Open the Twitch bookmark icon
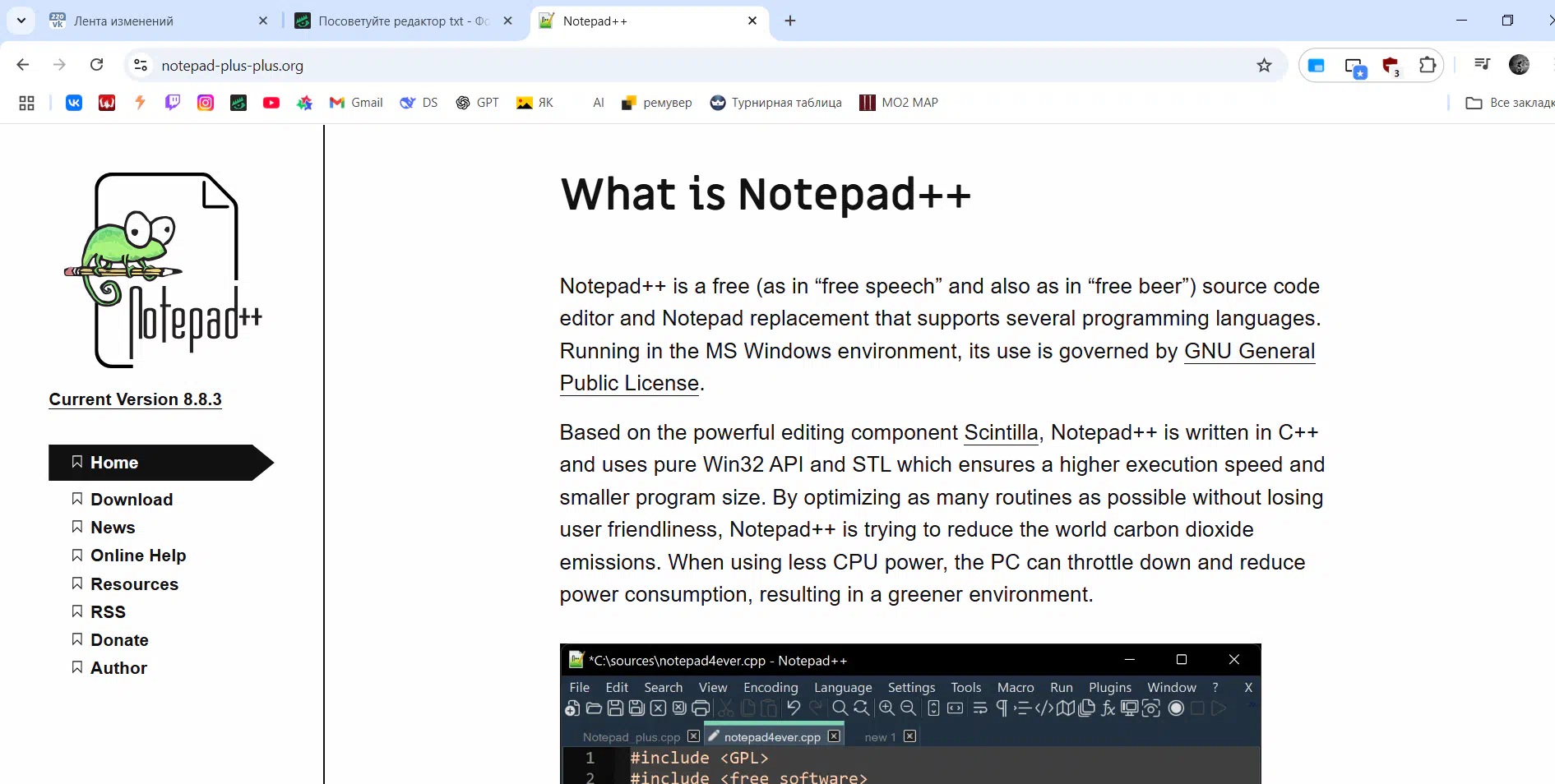This screenshot has width=1555, height=784. [173, 103]
